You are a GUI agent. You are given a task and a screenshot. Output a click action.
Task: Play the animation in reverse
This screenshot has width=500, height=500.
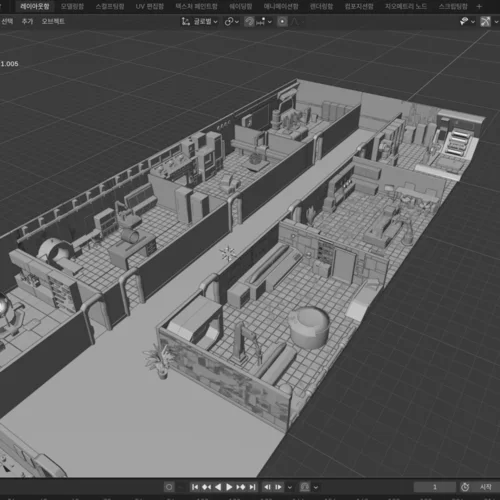coord(218,487)
